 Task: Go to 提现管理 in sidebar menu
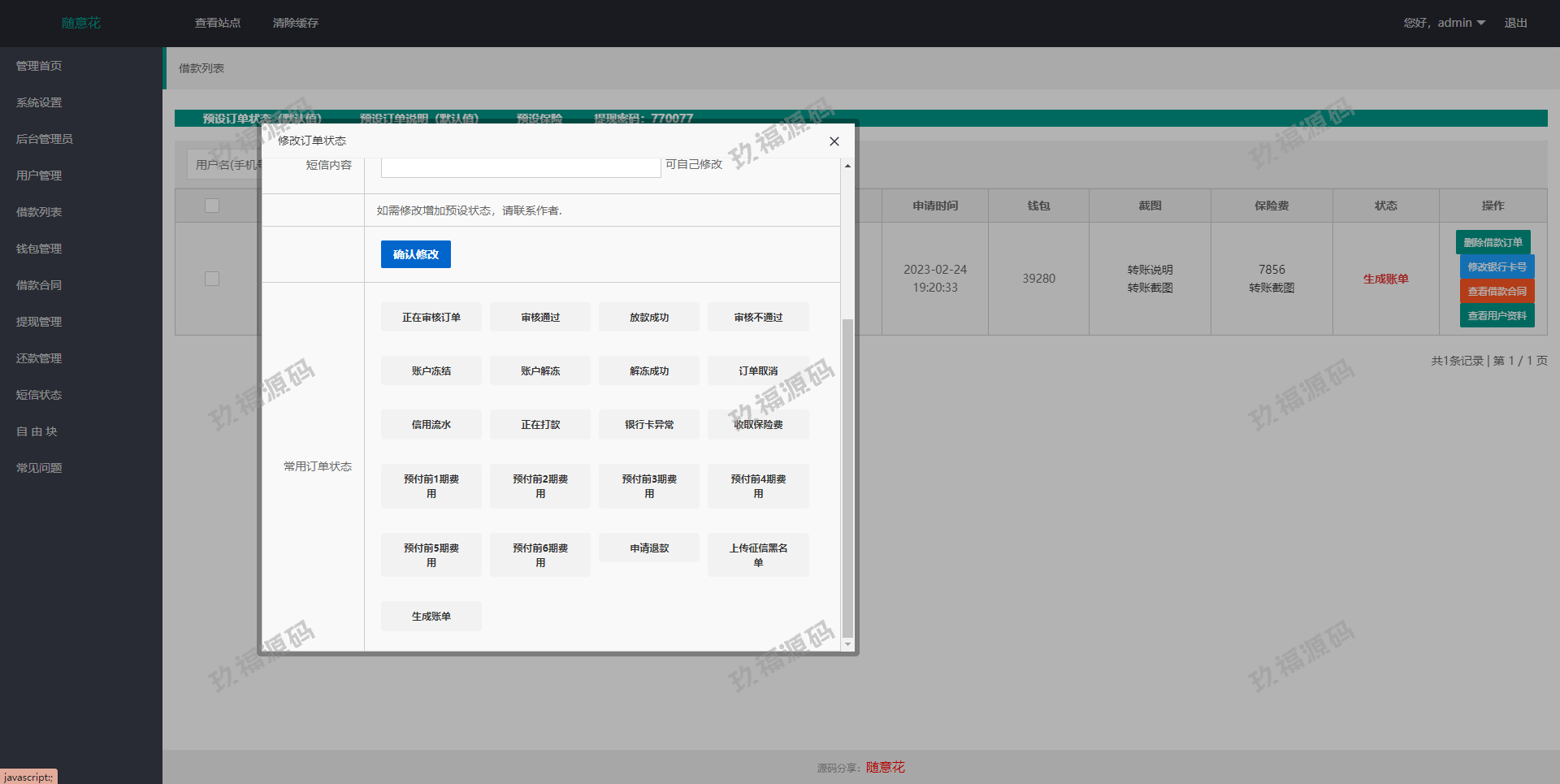tap(39, 322)
